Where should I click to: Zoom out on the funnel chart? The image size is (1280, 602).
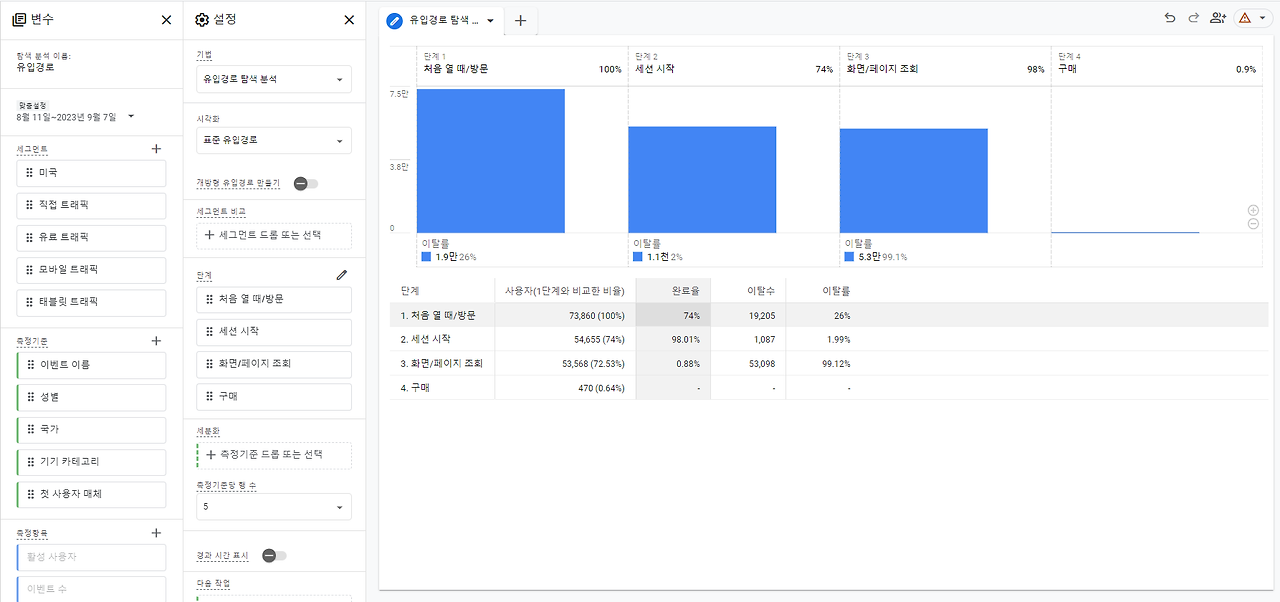(x=1253, y=224)
